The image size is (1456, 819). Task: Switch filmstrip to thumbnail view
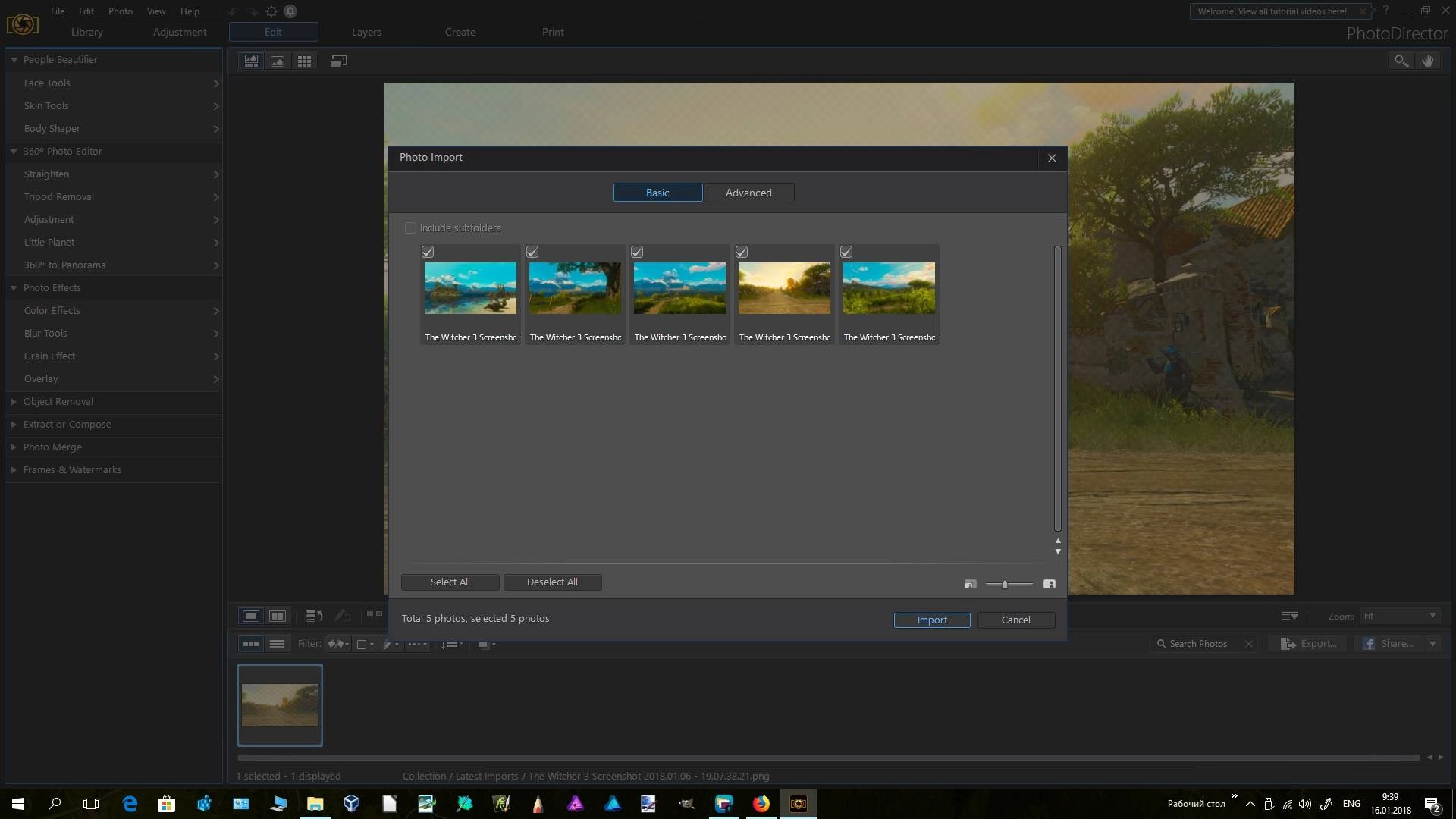point(251,644)
